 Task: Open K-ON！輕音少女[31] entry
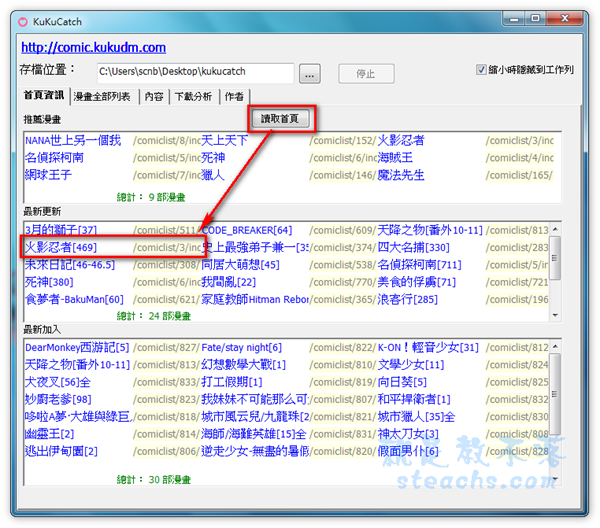(x=428, y=347)
